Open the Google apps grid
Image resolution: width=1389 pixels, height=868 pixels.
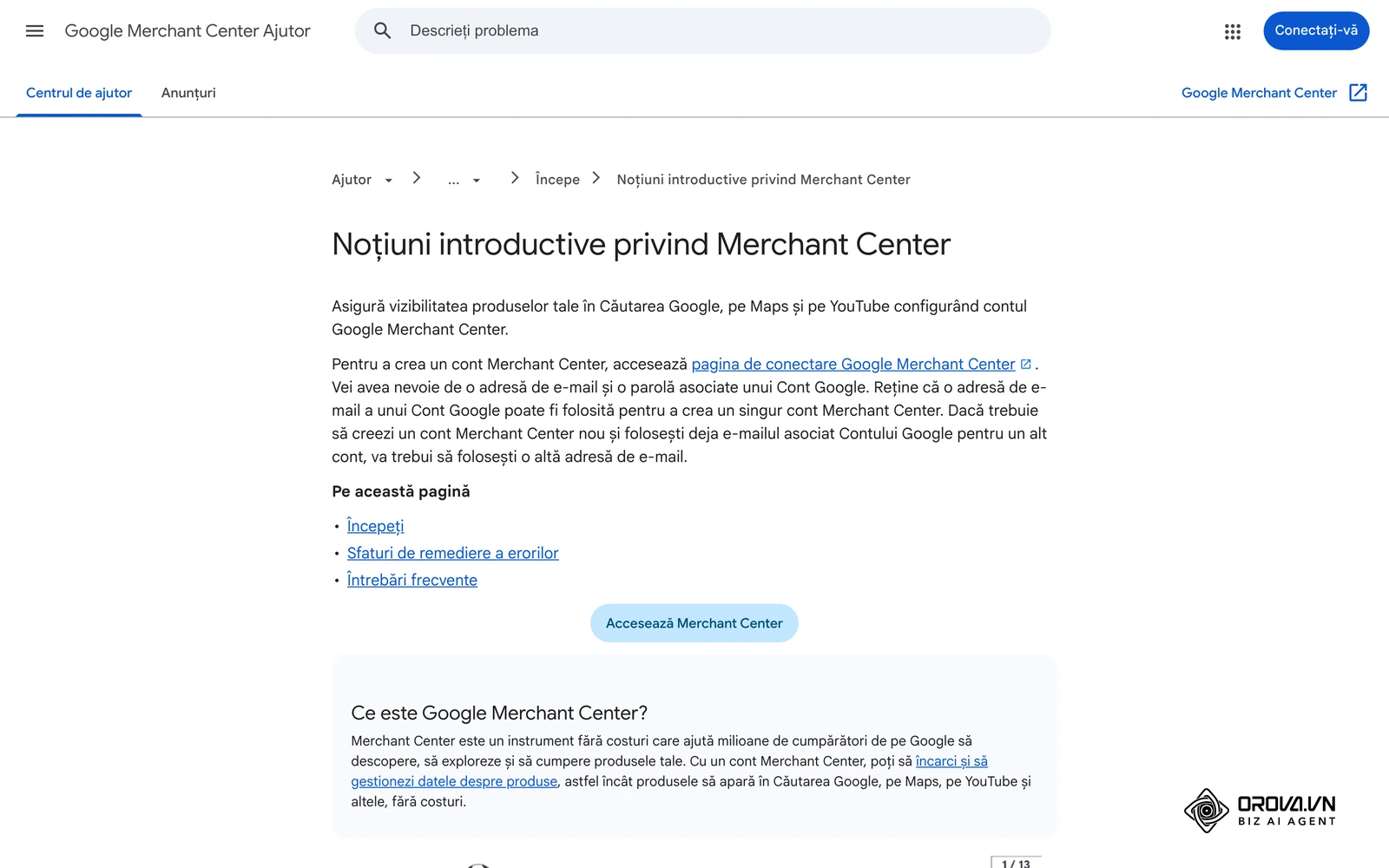point(1233,31)
